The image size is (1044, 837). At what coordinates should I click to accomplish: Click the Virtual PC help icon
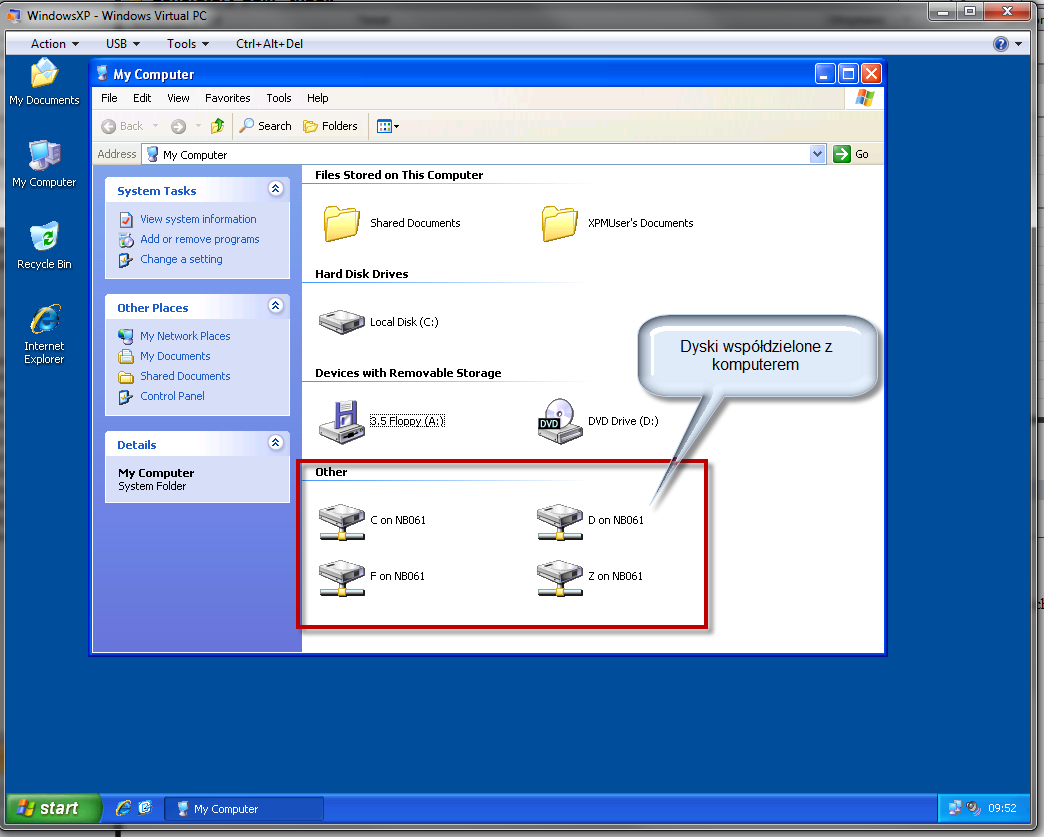(x=1001, y=44)
